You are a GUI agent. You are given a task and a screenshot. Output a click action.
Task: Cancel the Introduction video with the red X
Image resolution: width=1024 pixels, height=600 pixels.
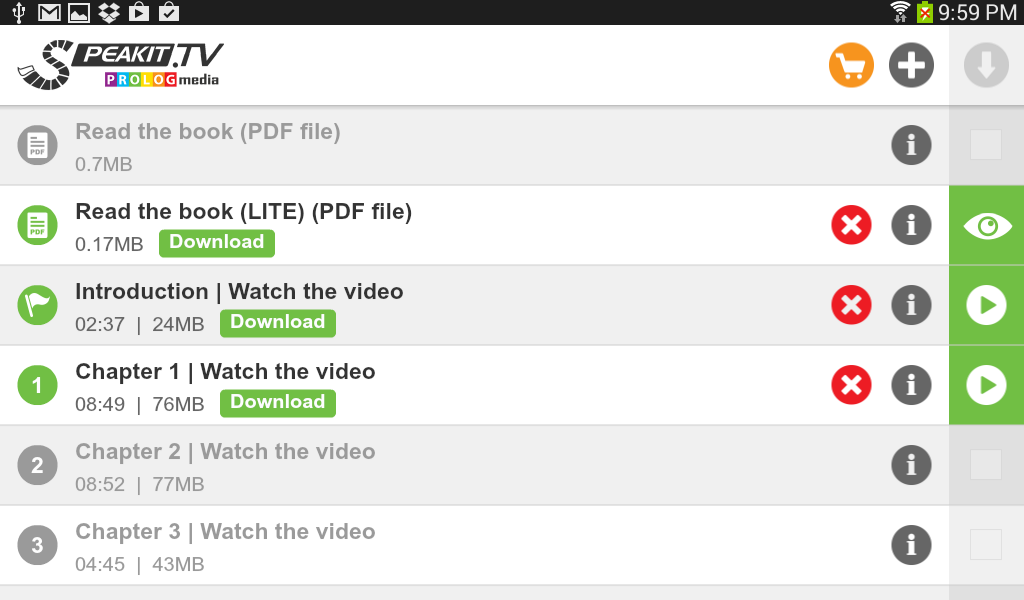851,305
